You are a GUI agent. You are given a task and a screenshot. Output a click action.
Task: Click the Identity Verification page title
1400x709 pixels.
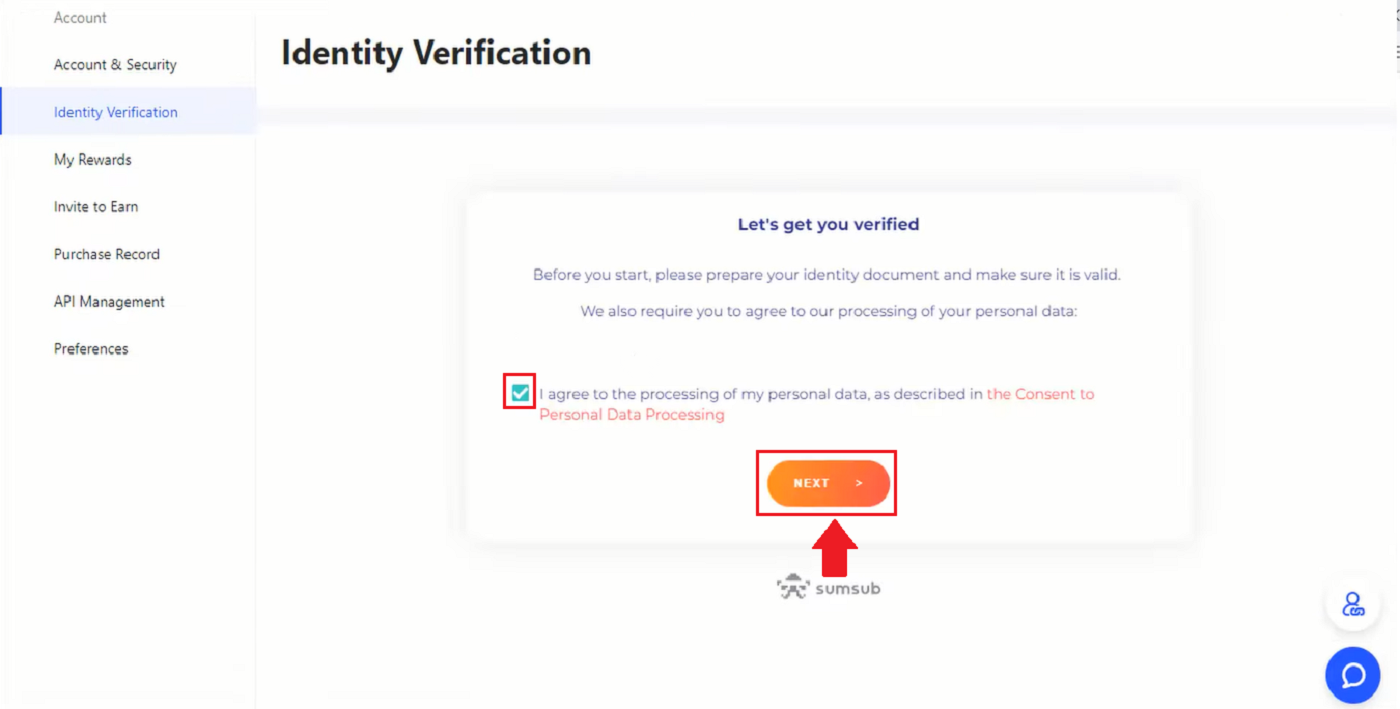pyautogui.click(x=435, y=52)
